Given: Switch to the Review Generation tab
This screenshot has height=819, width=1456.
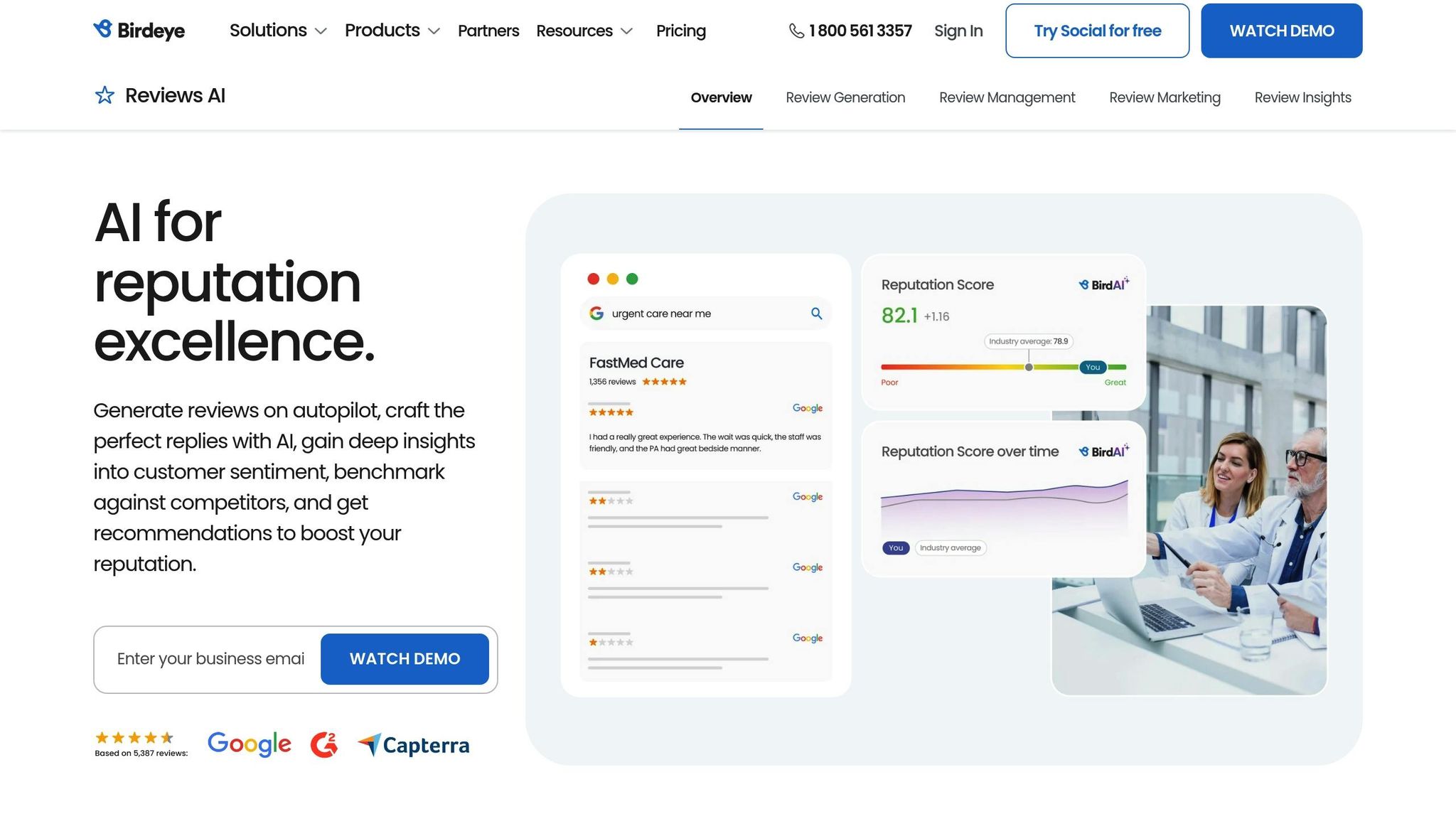Looking at the screenshot, I should click(x=845, y=97).
